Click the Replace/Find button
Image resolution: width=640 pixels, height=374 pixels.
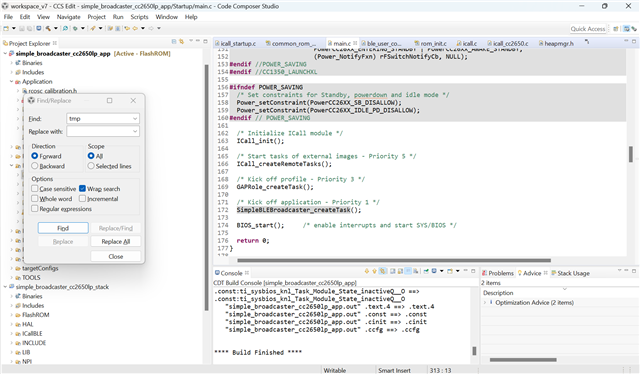tap(116, 228)
